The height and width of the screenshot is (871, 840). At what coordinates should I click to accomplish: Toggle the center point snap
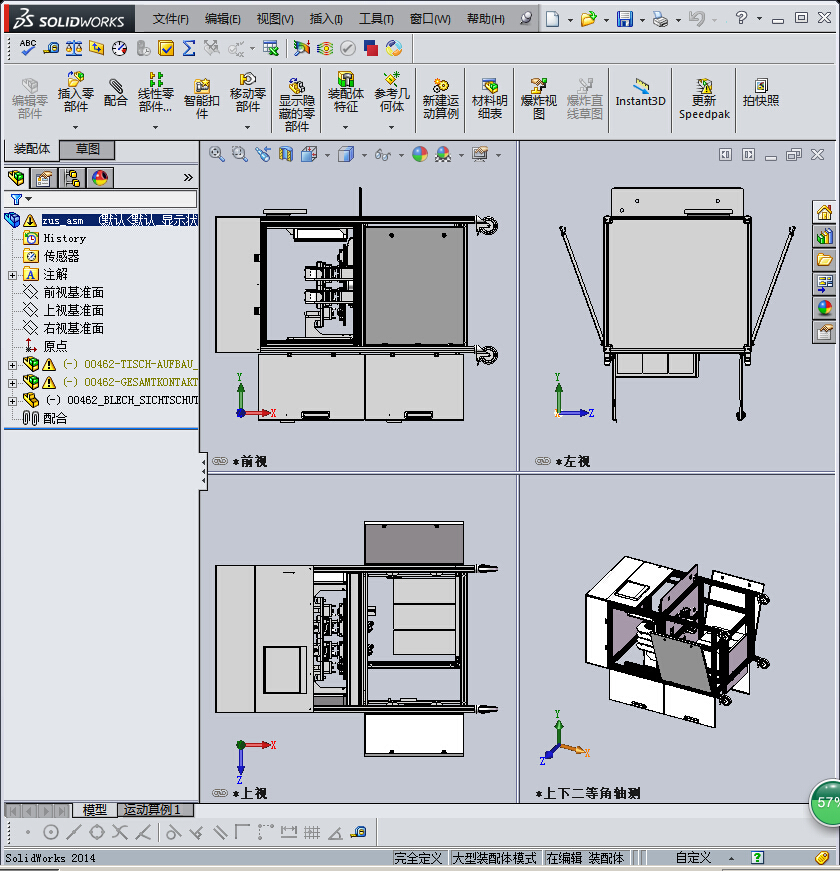(x=51, y=832)
